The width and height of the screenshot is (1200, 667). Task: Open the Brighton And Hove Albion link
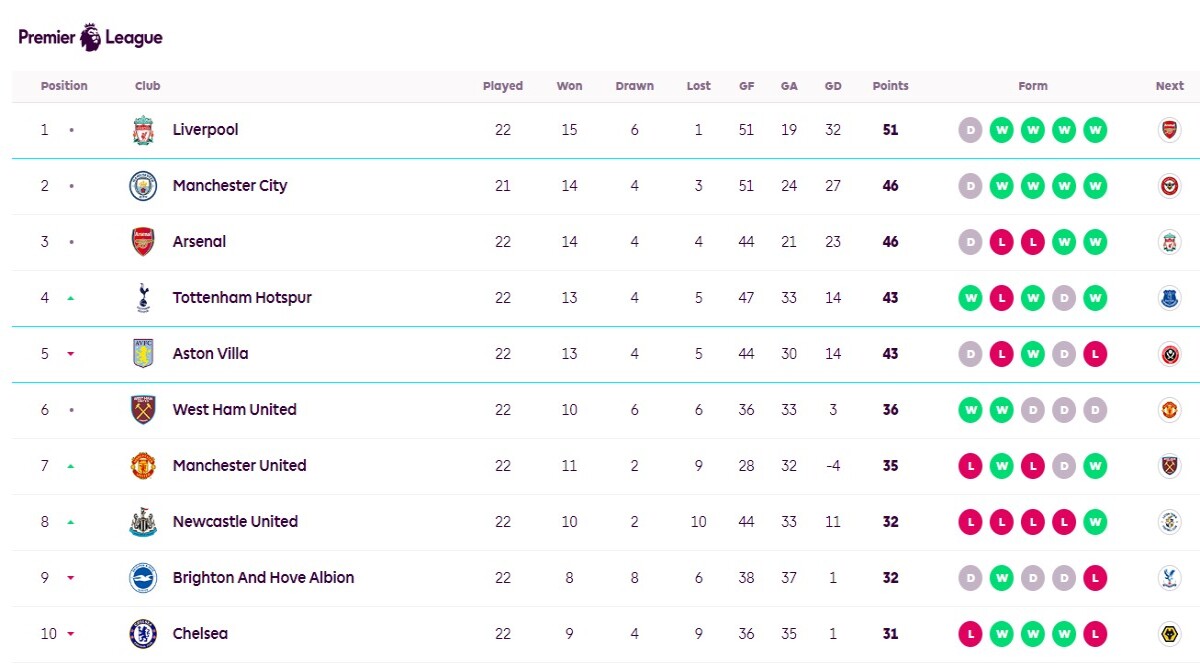[263, 577]
